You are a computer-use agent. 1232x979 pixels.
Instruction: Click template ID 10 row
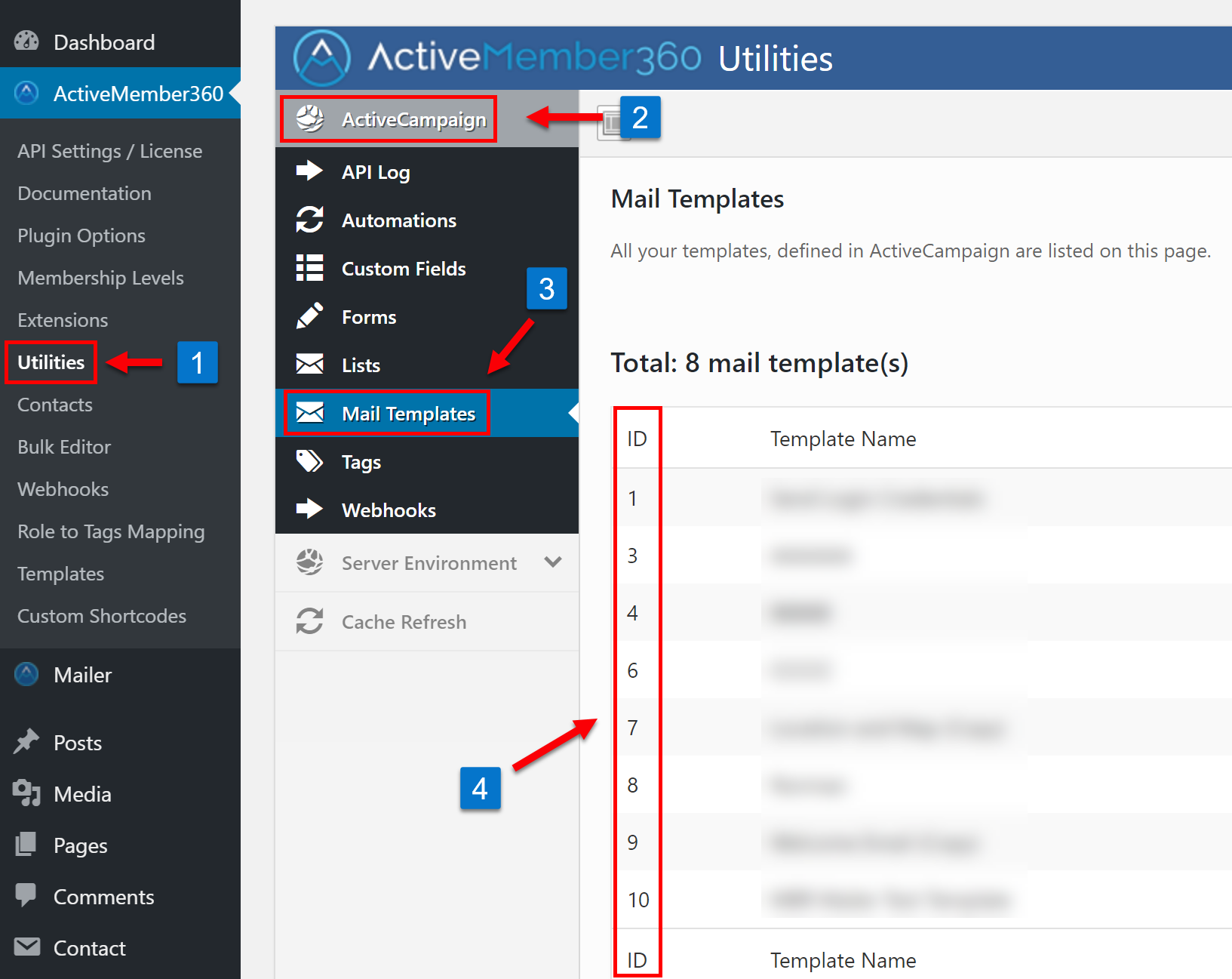point(922,900)
